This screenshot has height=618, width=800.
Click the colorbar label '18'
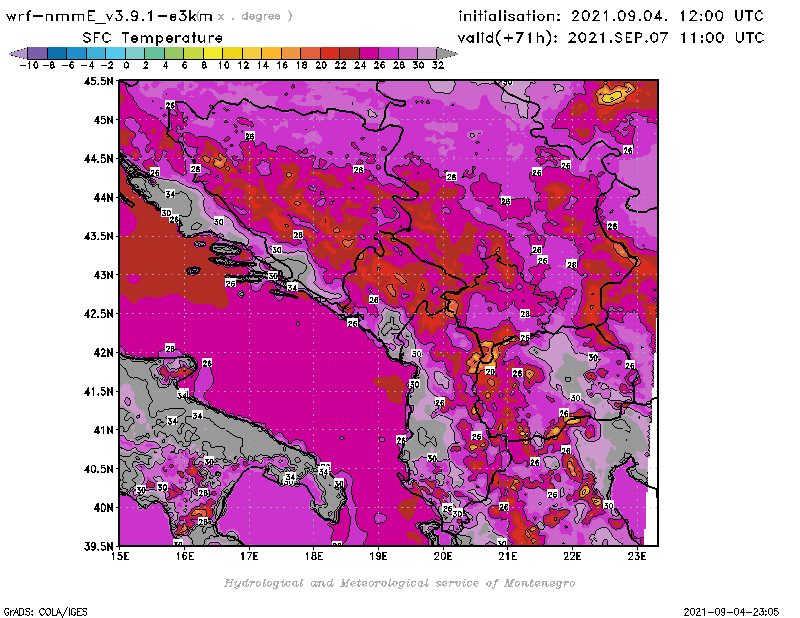(302, 65)
